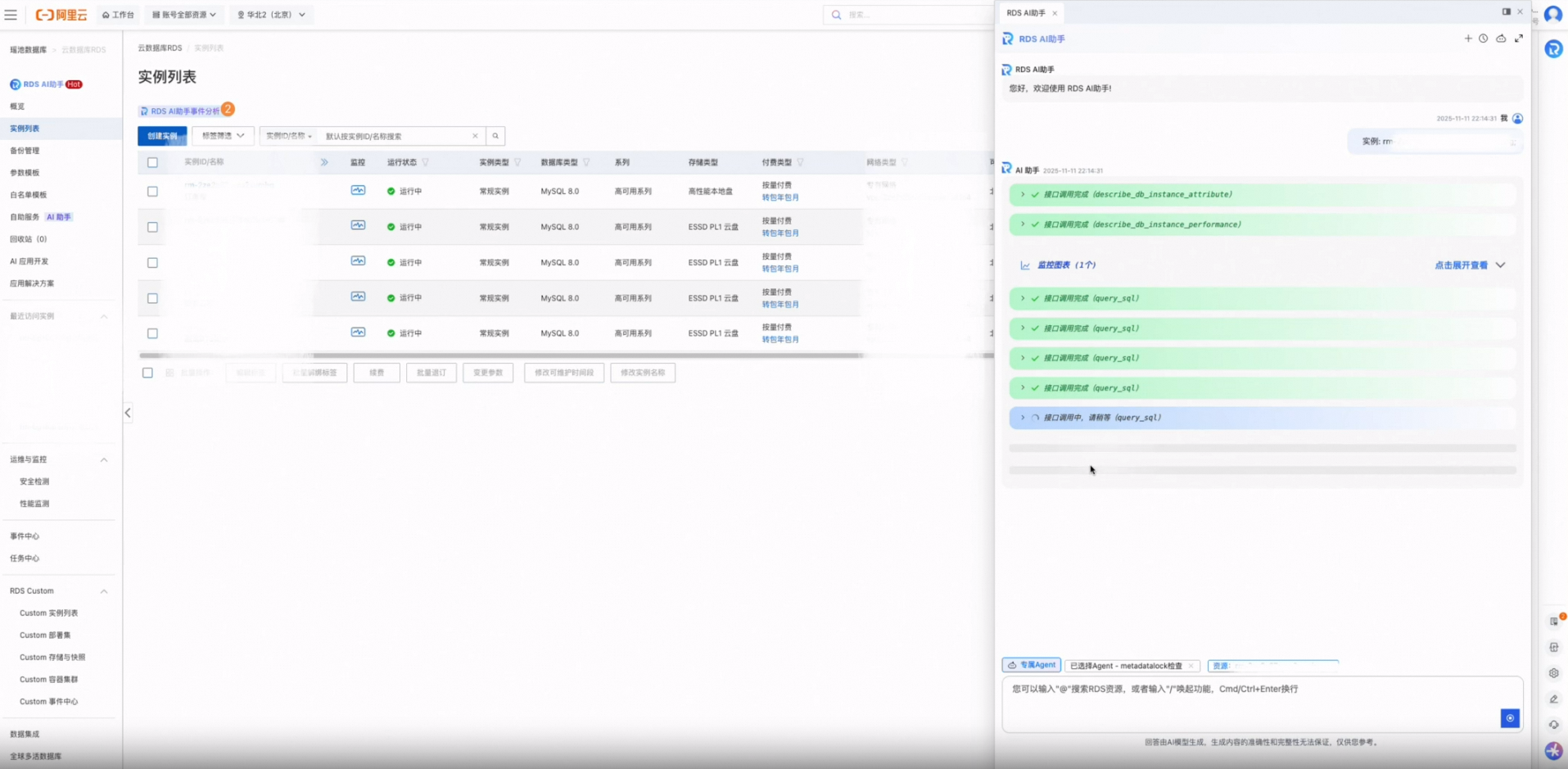Tick the checkbox of the fourth instance row
This screenshot has height=769, width=1568.
[152, 298]
